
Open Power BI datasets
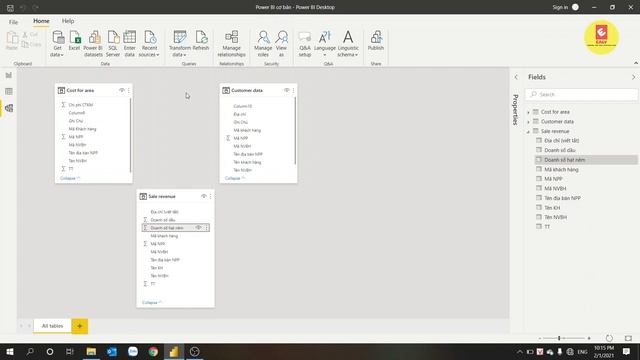pyautogui.click(x=93, y=44)
